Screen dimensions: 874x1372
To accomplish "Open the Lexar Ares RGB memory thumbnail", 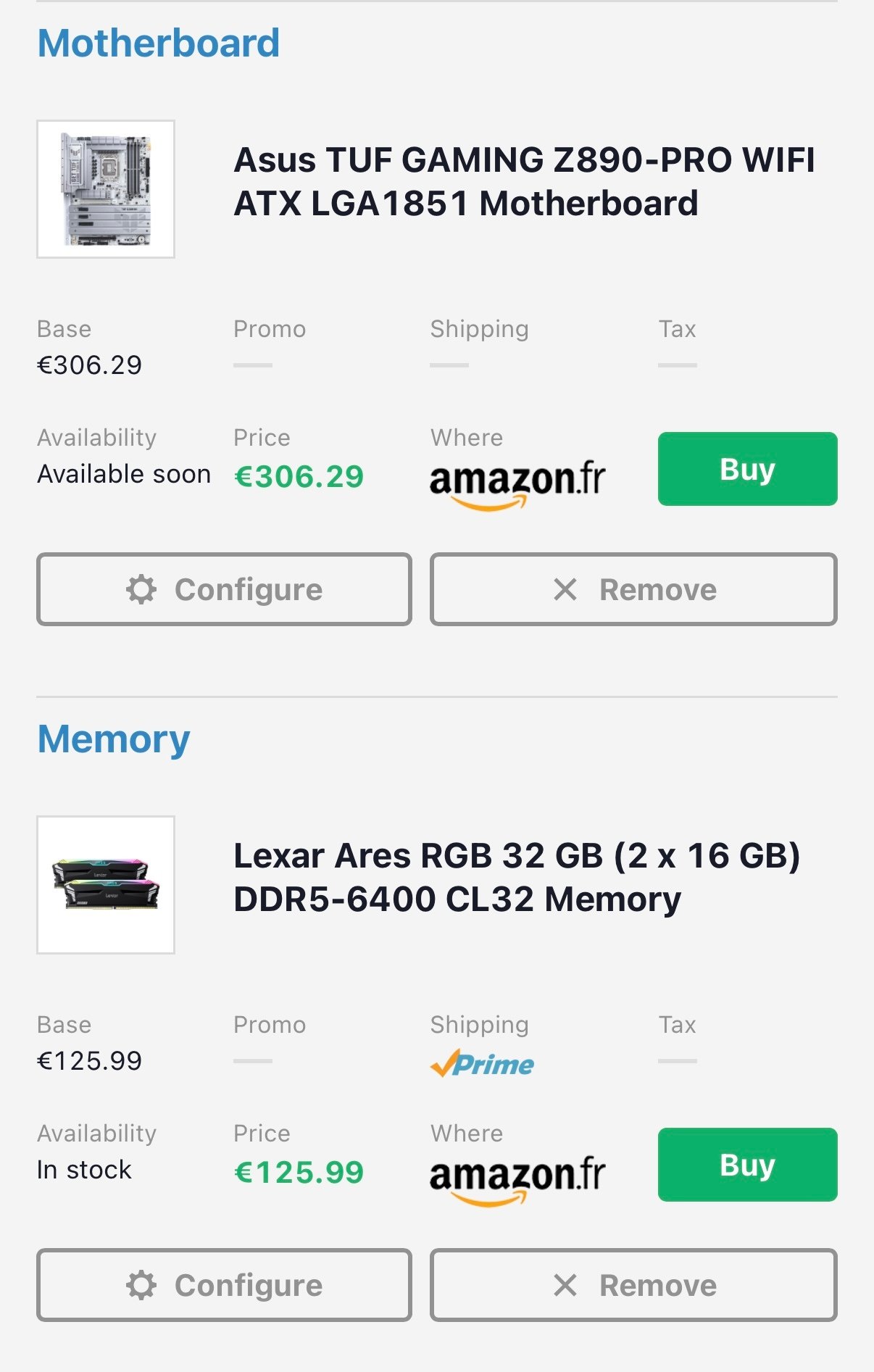I will tap(106, 885).
